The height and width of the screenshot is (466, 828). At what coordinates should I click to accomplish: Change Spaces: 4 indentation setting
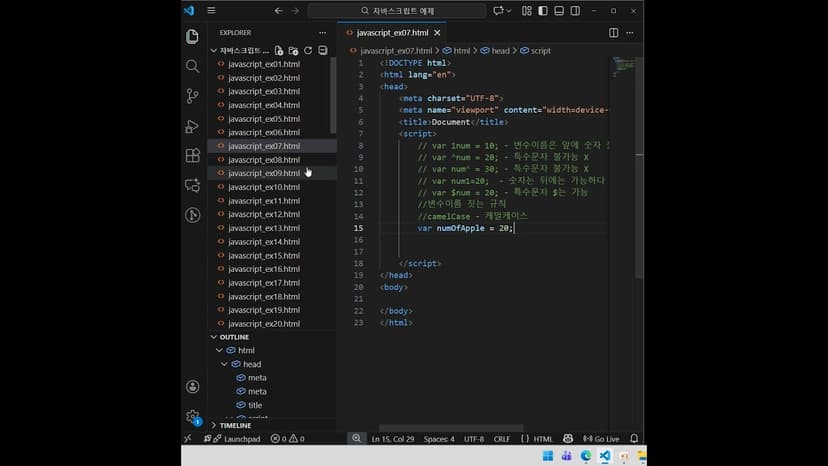439,439
